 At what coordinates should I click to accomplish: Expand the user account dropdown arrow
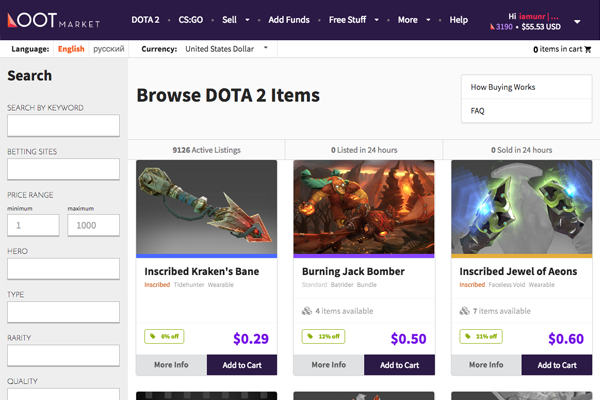[x=577, y=22]
